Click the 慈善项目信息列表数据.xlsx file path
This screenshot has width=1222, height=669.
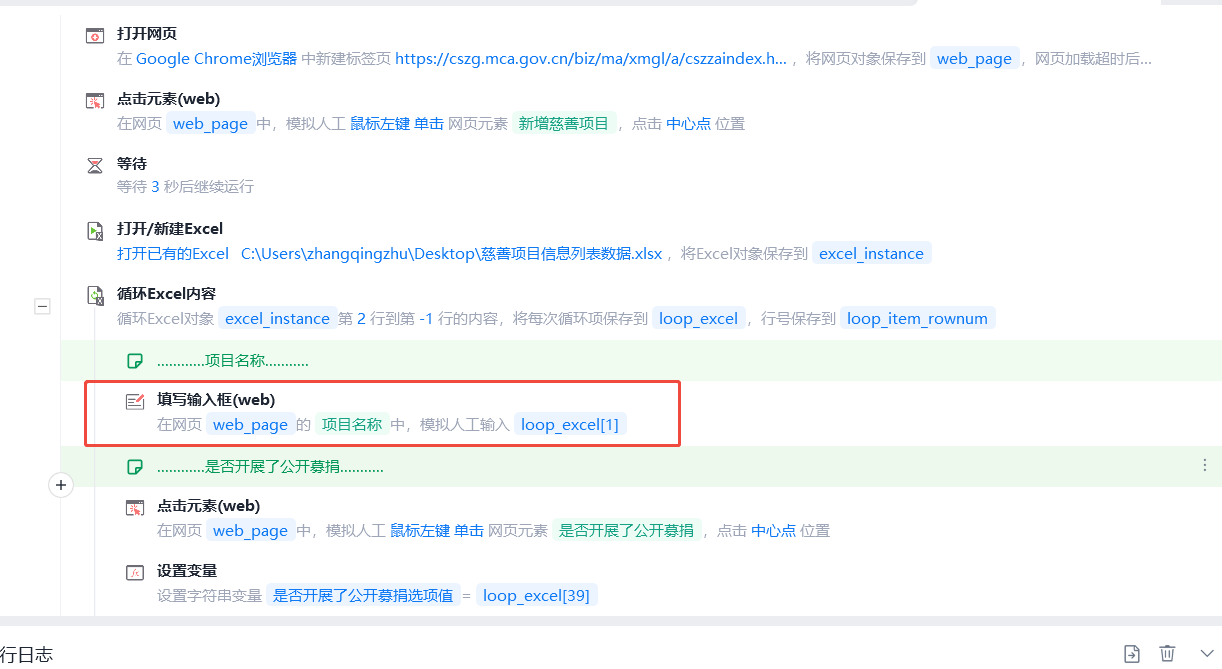(x=451, y=254)
